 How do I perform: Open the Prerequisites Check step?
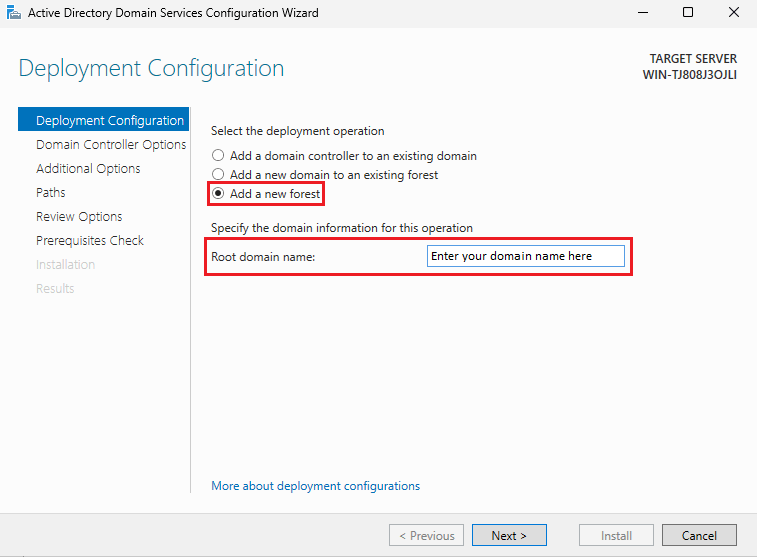click(90, 240)
